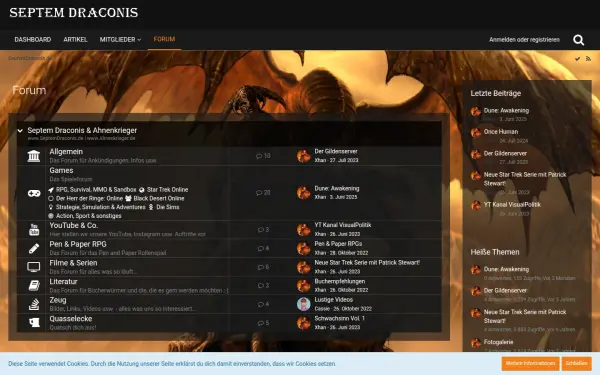
Task: Click Xhan's avatar in the Filme & Serien row
Action: click(x=303, y=267)
